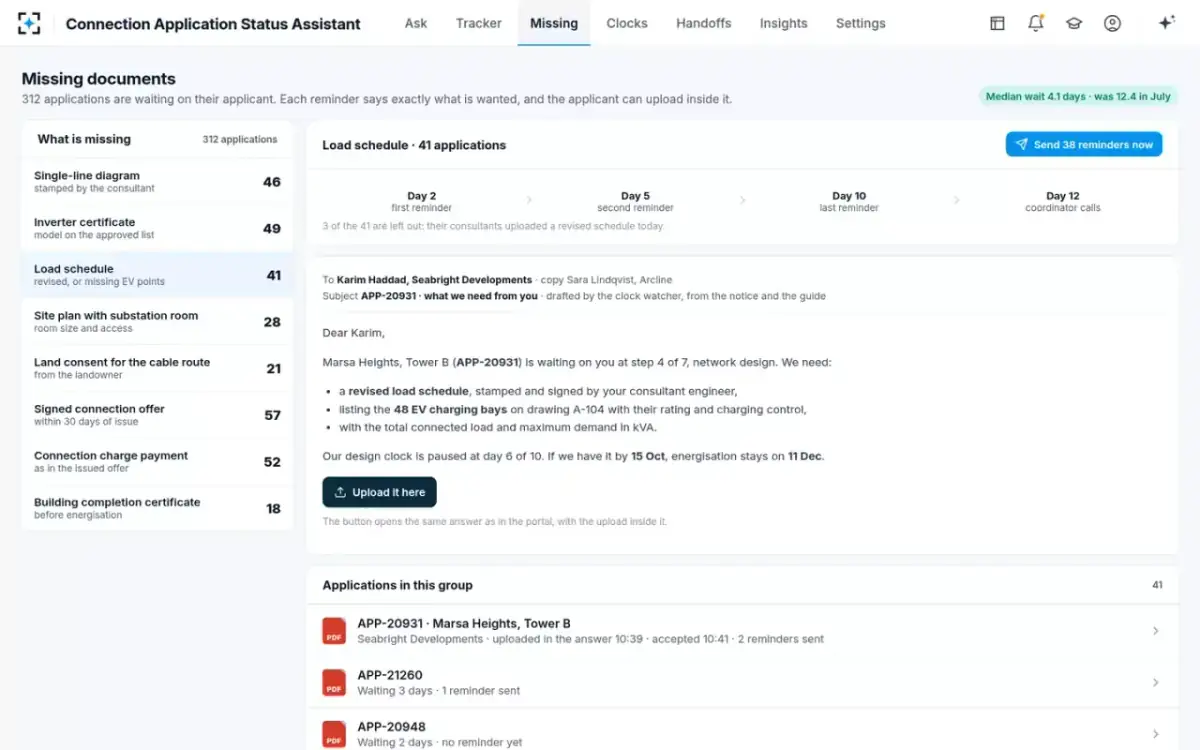Select the Inverter certificate category
The image size is (1200, 750).
click(157, 228)
